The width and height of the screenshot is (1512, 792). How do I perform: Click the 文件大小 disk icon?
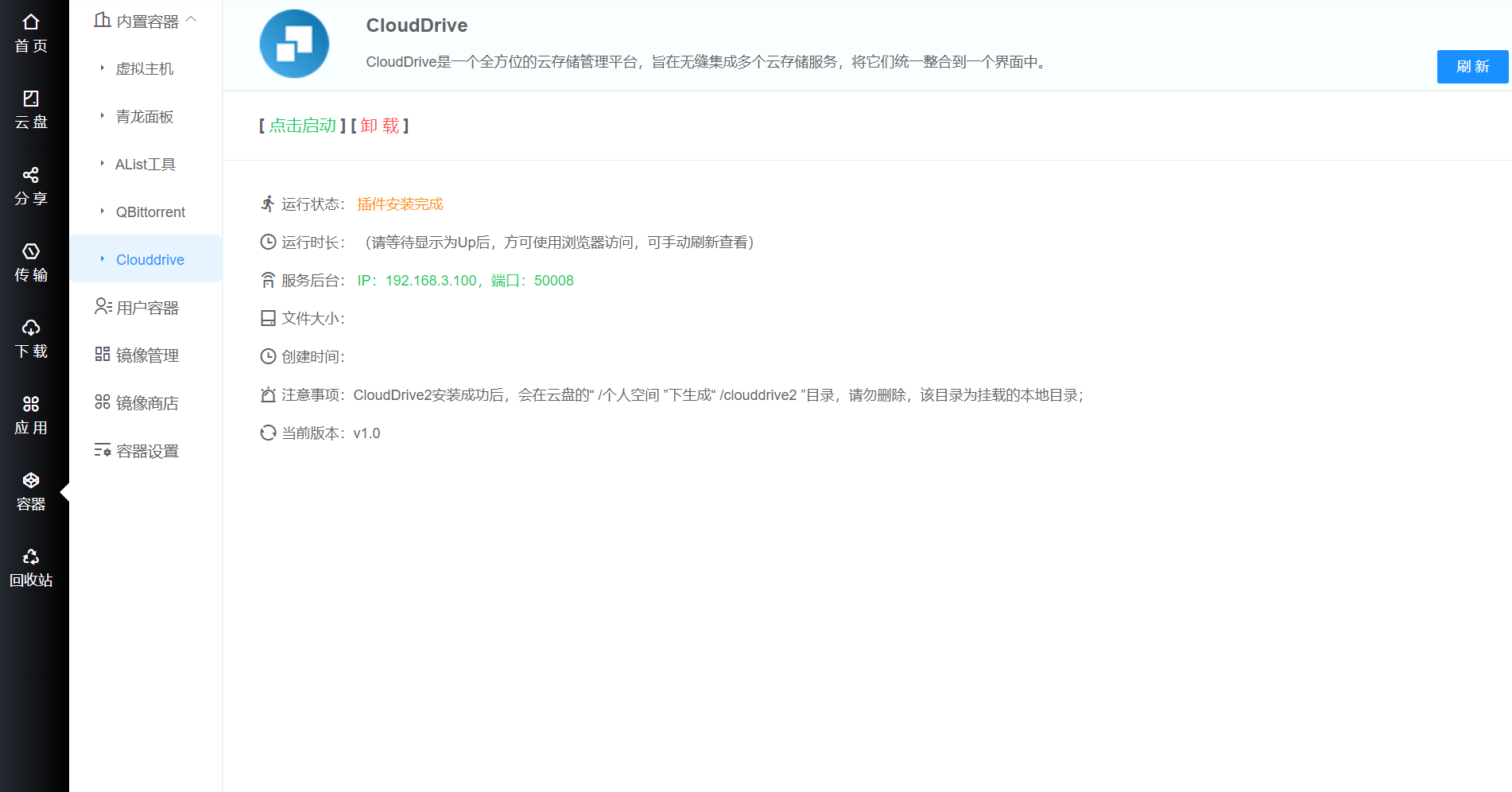pos(268,318)
